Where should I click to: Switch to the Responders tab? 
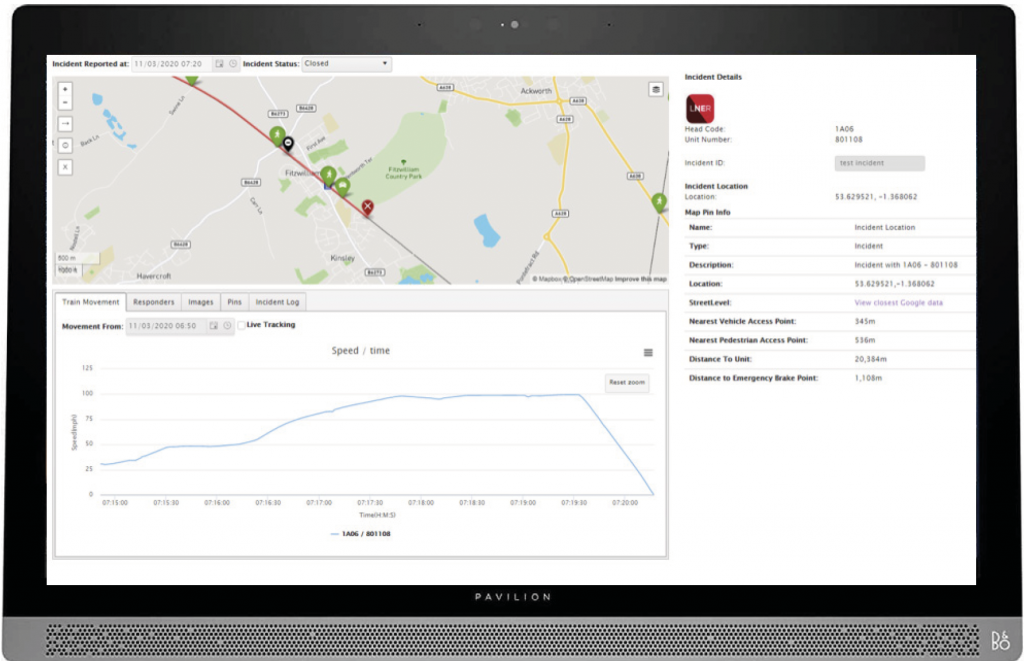pos(154,302)
